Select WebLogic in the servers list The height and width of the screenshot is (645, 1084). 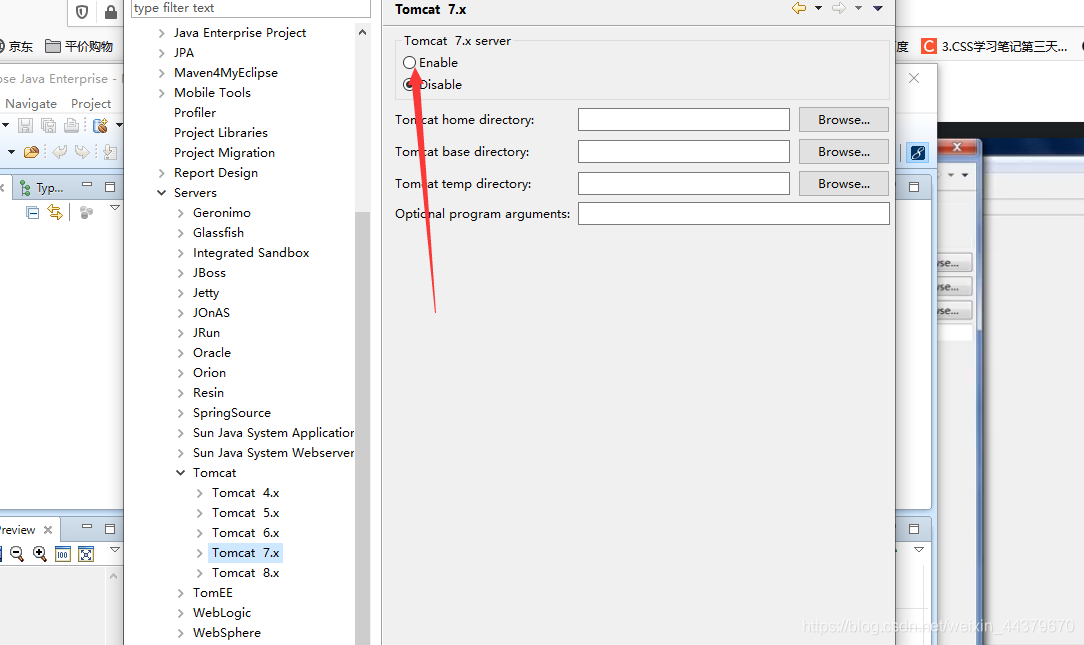222,613
